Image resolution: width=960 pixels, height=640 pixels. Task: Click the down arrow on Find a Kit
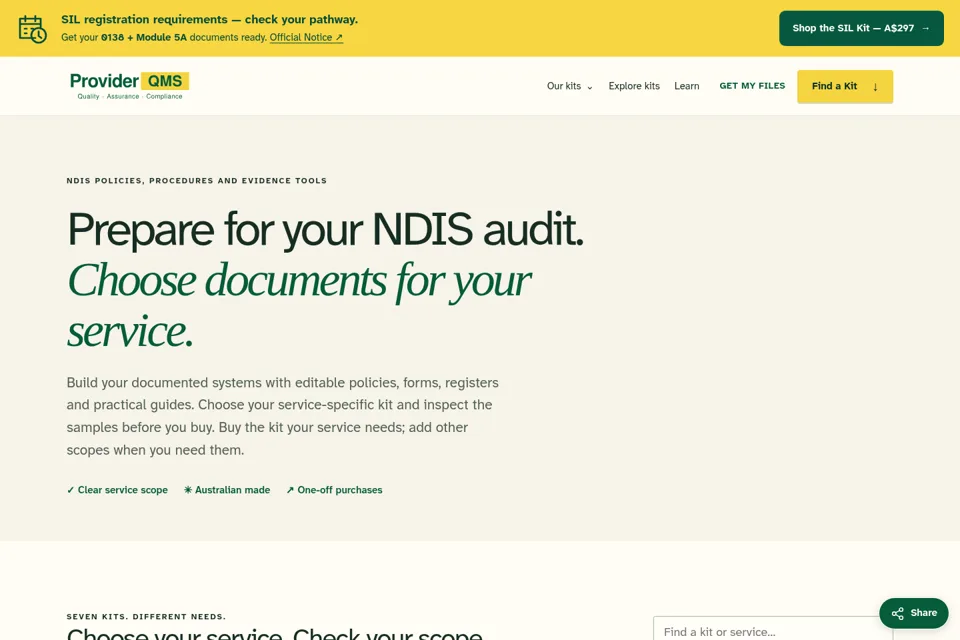[875, 87]
